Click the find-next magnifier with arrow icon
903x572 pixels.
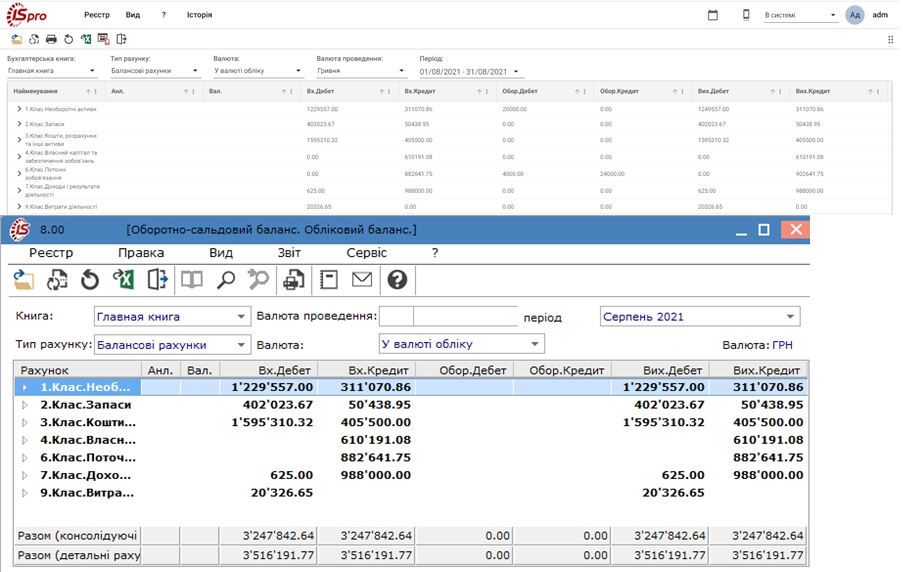(258, 280)
